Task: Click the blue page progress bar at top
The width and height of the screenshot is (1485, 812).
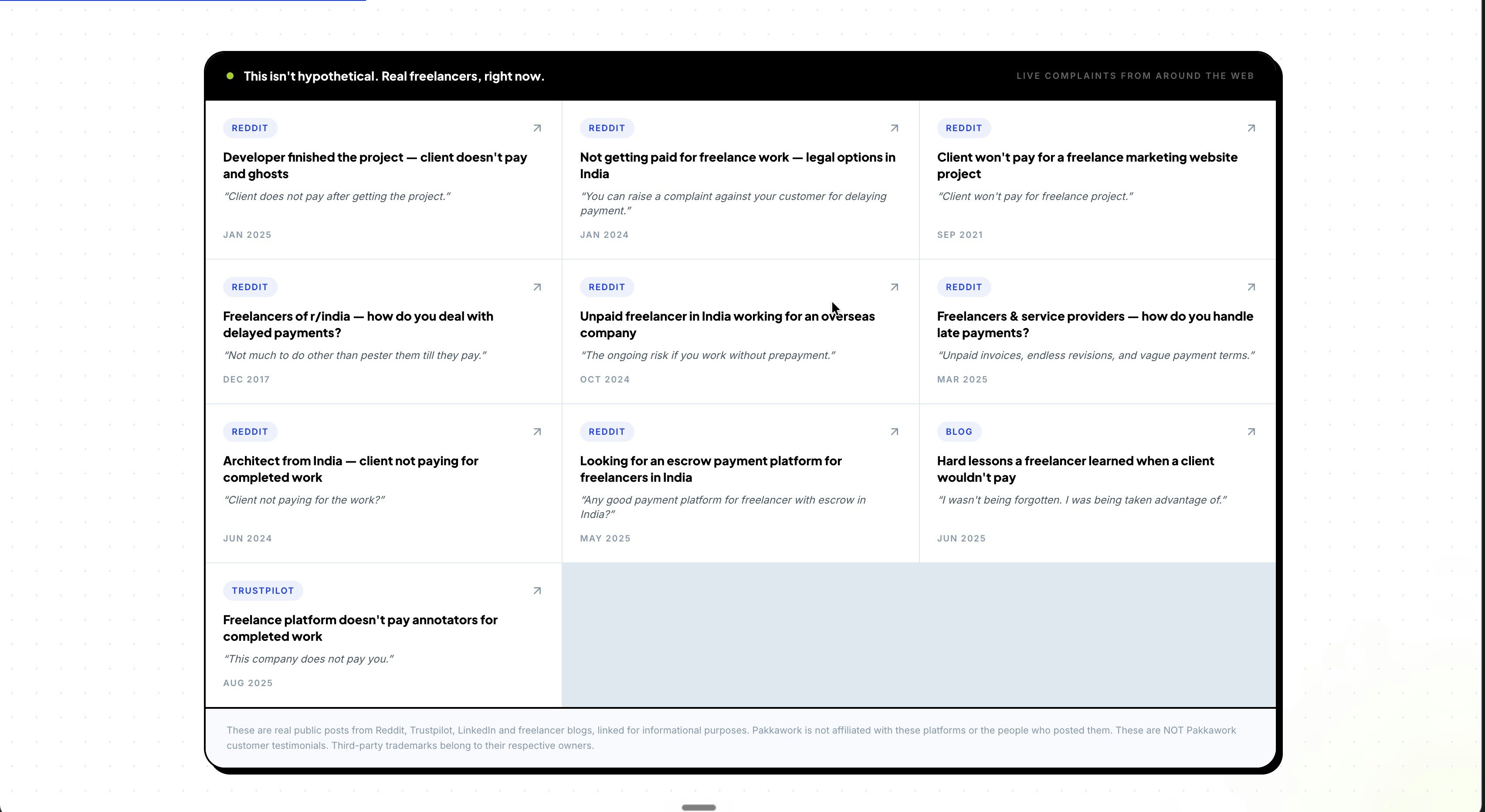Action: (183, 0)
